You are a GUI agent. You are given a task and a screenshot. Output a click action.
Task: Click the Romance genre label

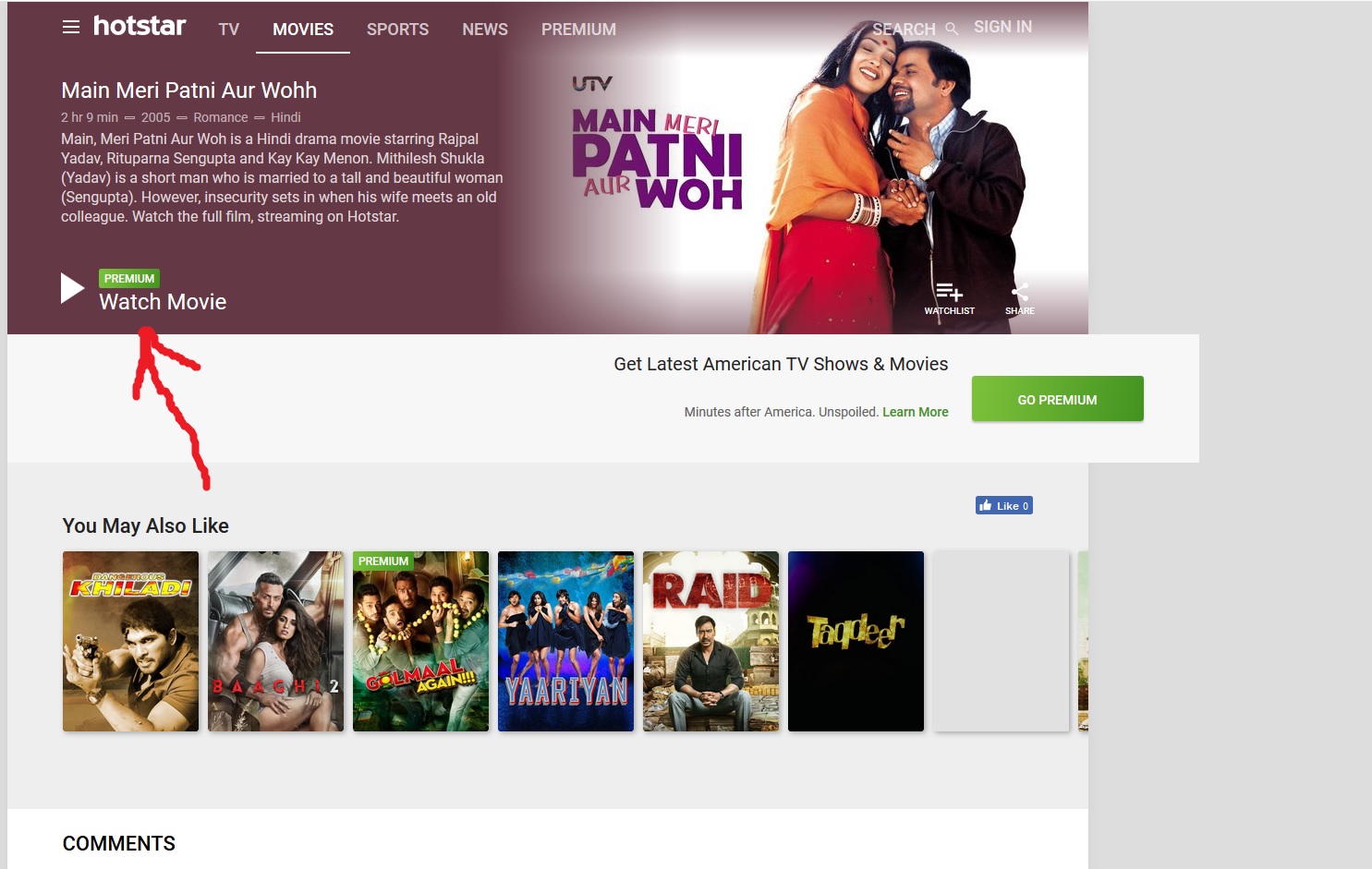tap(221, 117)
